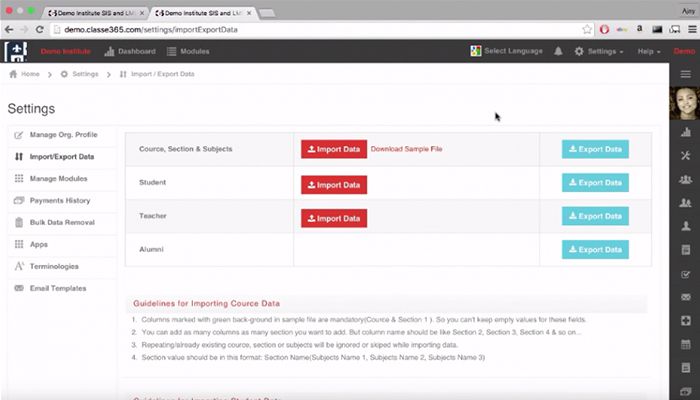
Task: Switch to the first Demo Institute tab
Action: point(95,13)
